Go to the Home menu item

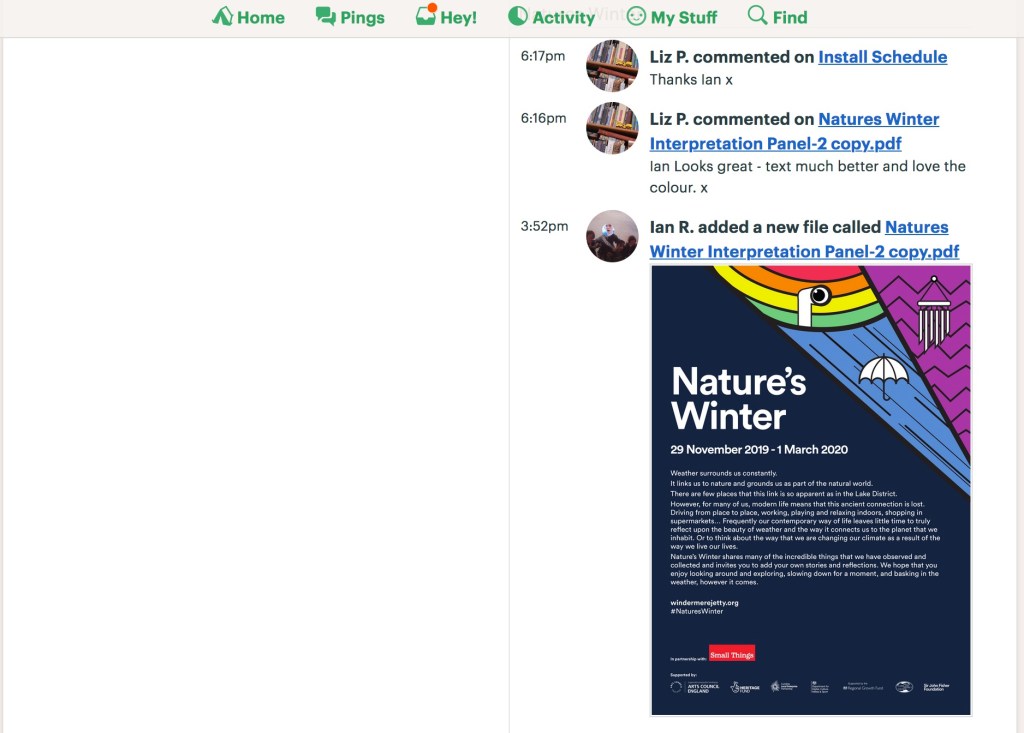click(x=248, y=17)
